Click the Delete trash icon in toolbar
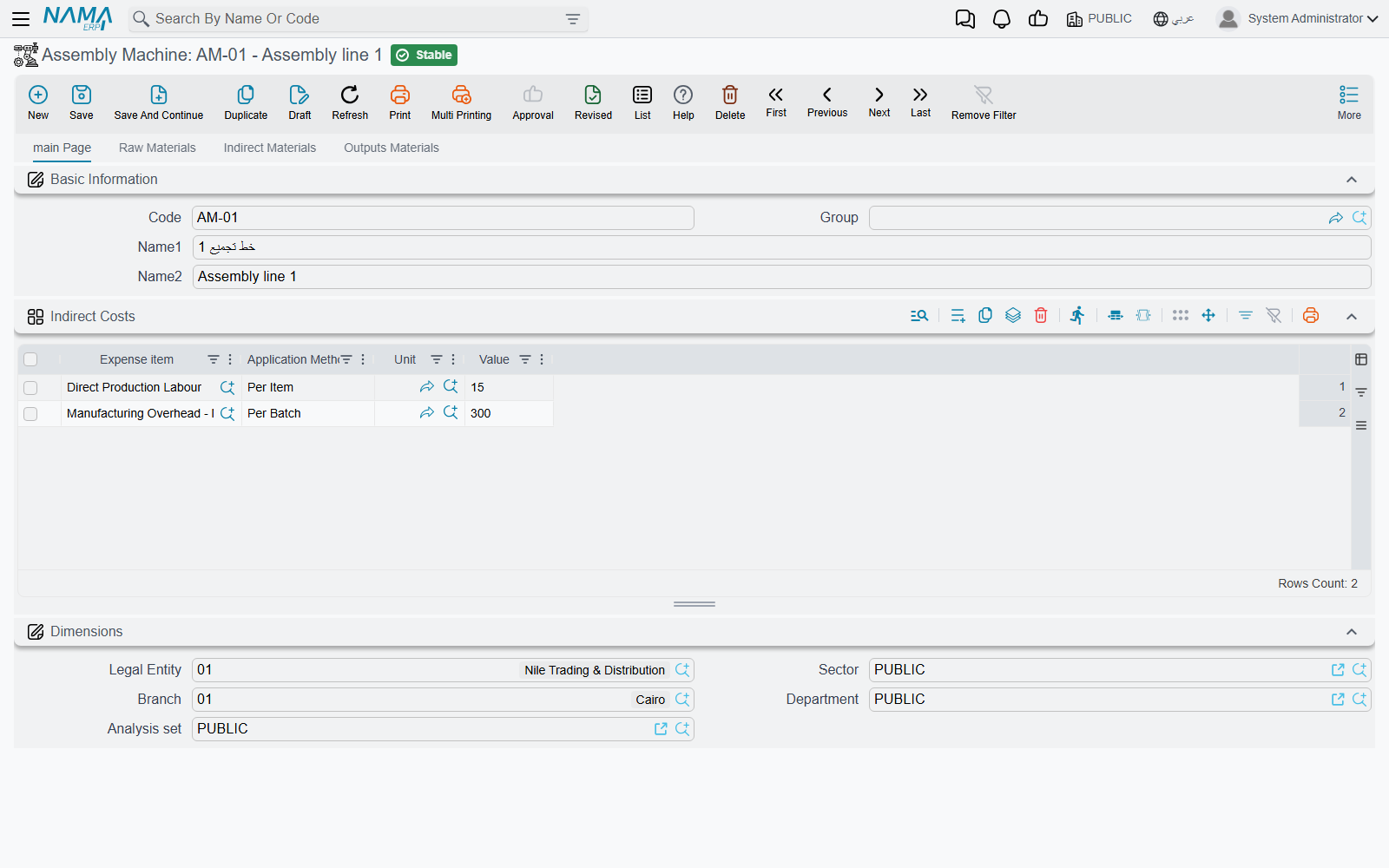Screen dimensions: 1389x868 click(x=730, y=95)
